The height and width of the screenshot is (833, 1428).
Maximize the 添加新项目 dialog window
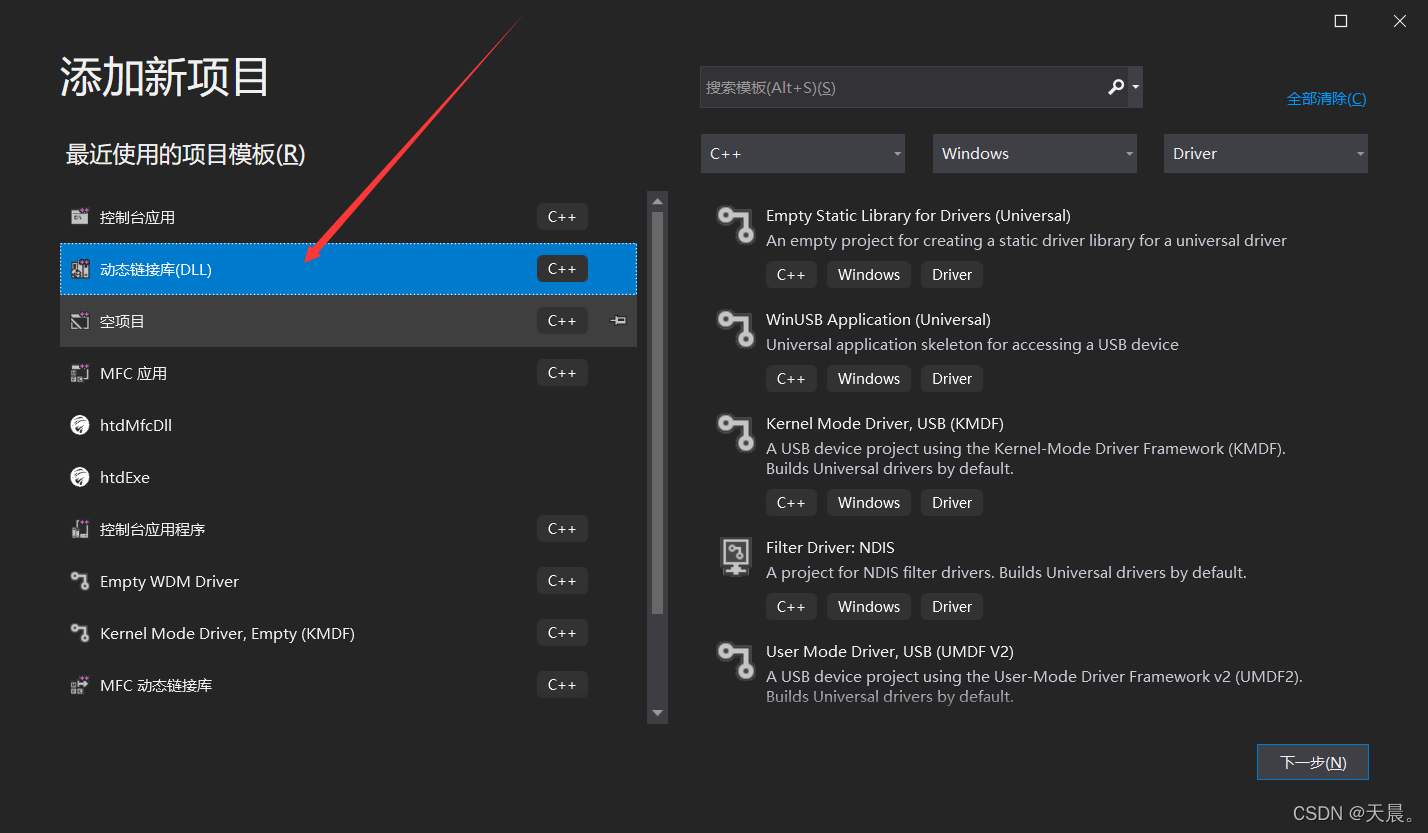(x=1341, y=21)
